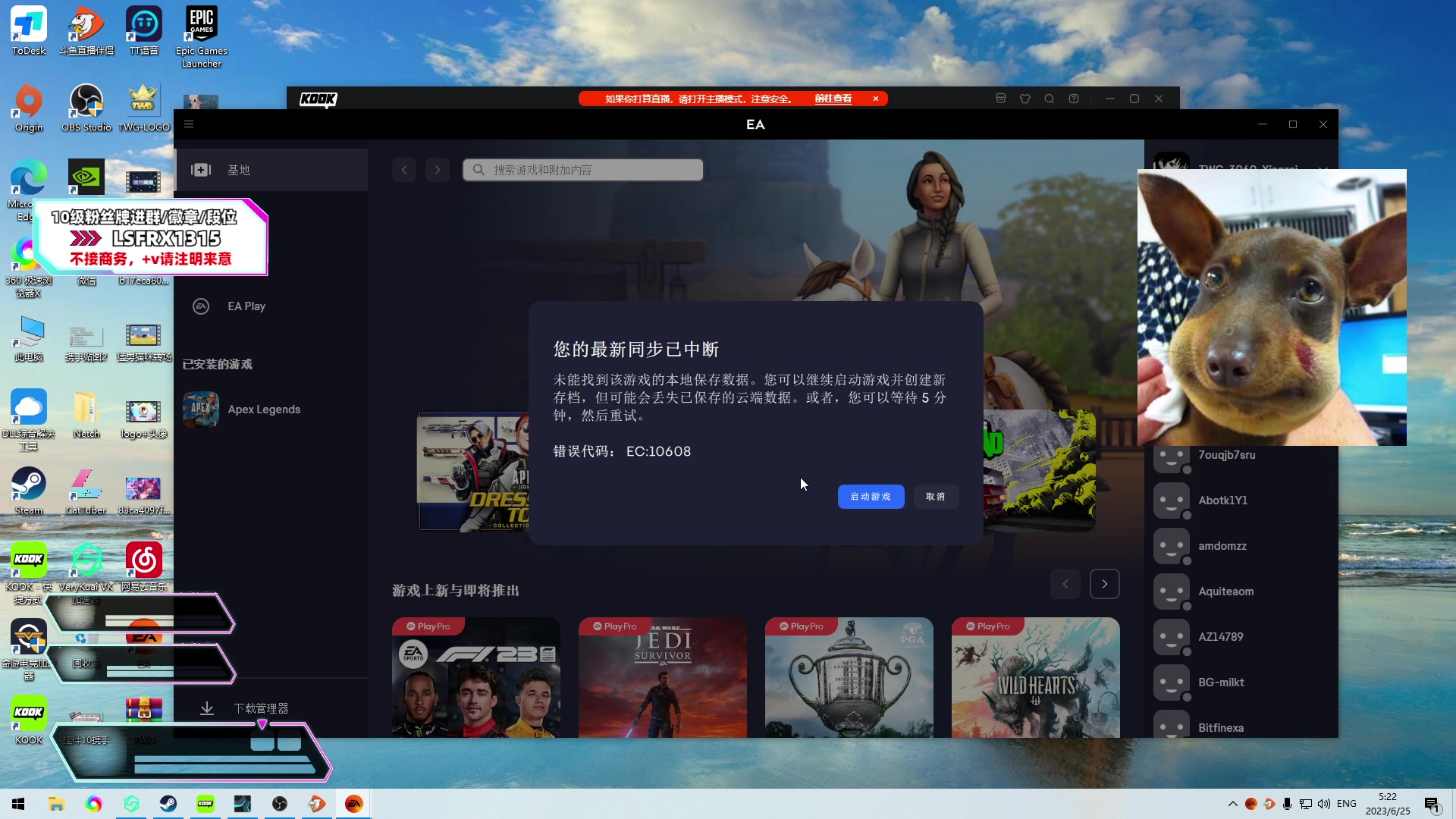The width and height of the screenshot is (1456, 819).
Task: Select friend Bitfinexa in friends list
Action: pyautogui.click(x=1241, y=725)
